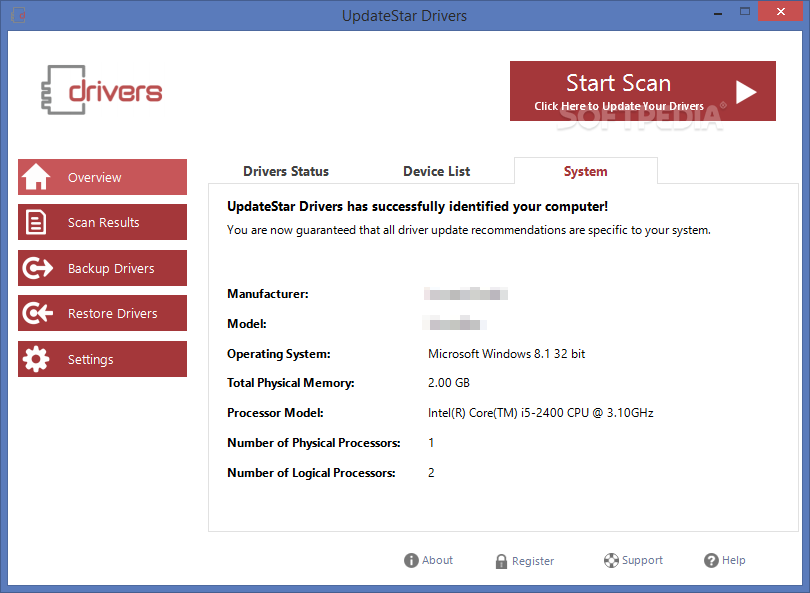Switch to the Device List tab
Image resolution: width=810 pixels, height=593 pixels.
click(x=437, y=171)
